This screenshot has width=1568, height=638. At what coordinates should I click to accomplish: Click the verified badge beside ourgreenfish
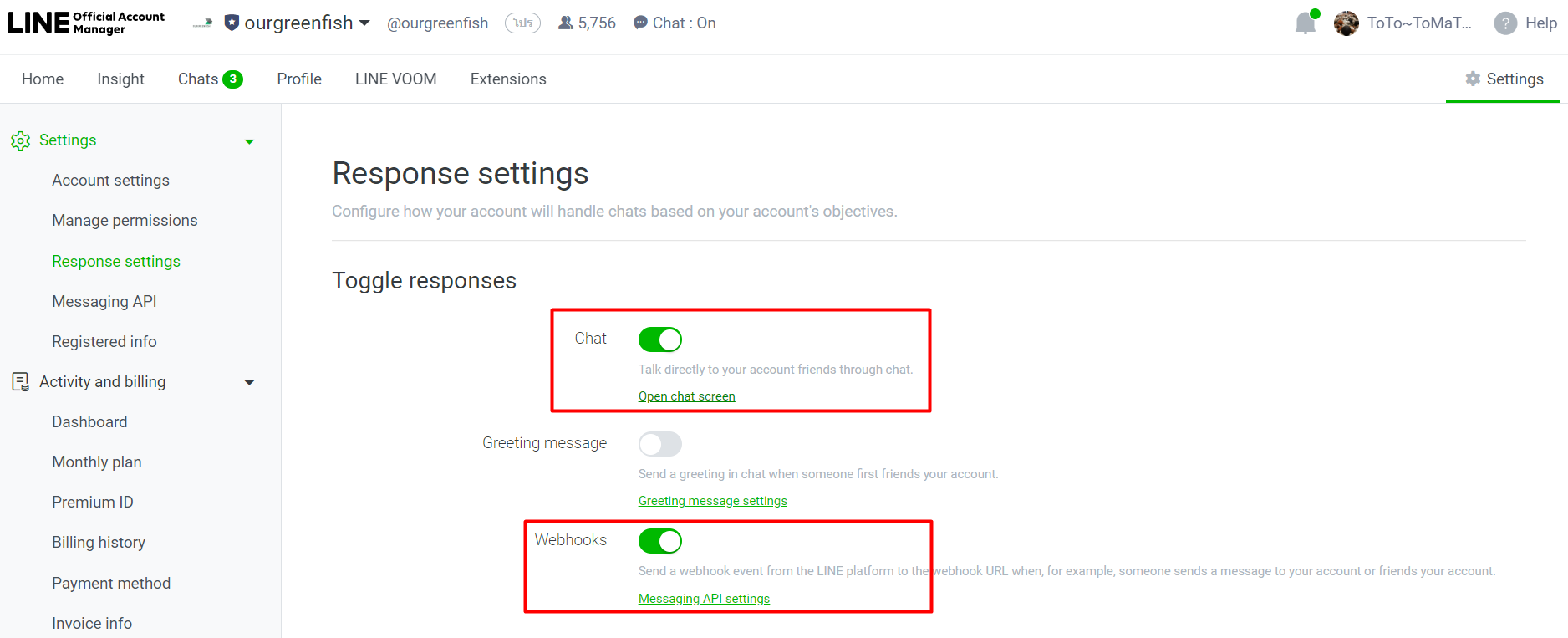232,23
